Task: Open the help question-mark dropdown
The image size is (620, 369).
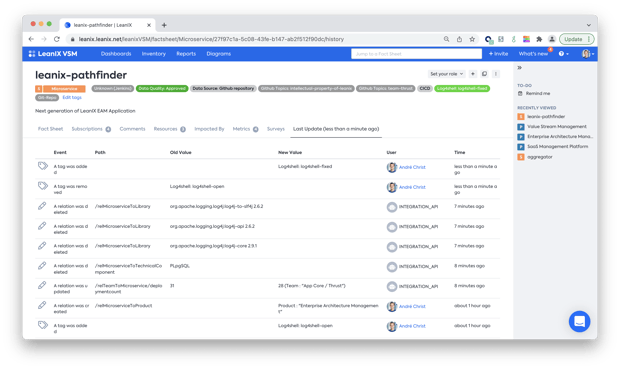Action: point(563,54)
